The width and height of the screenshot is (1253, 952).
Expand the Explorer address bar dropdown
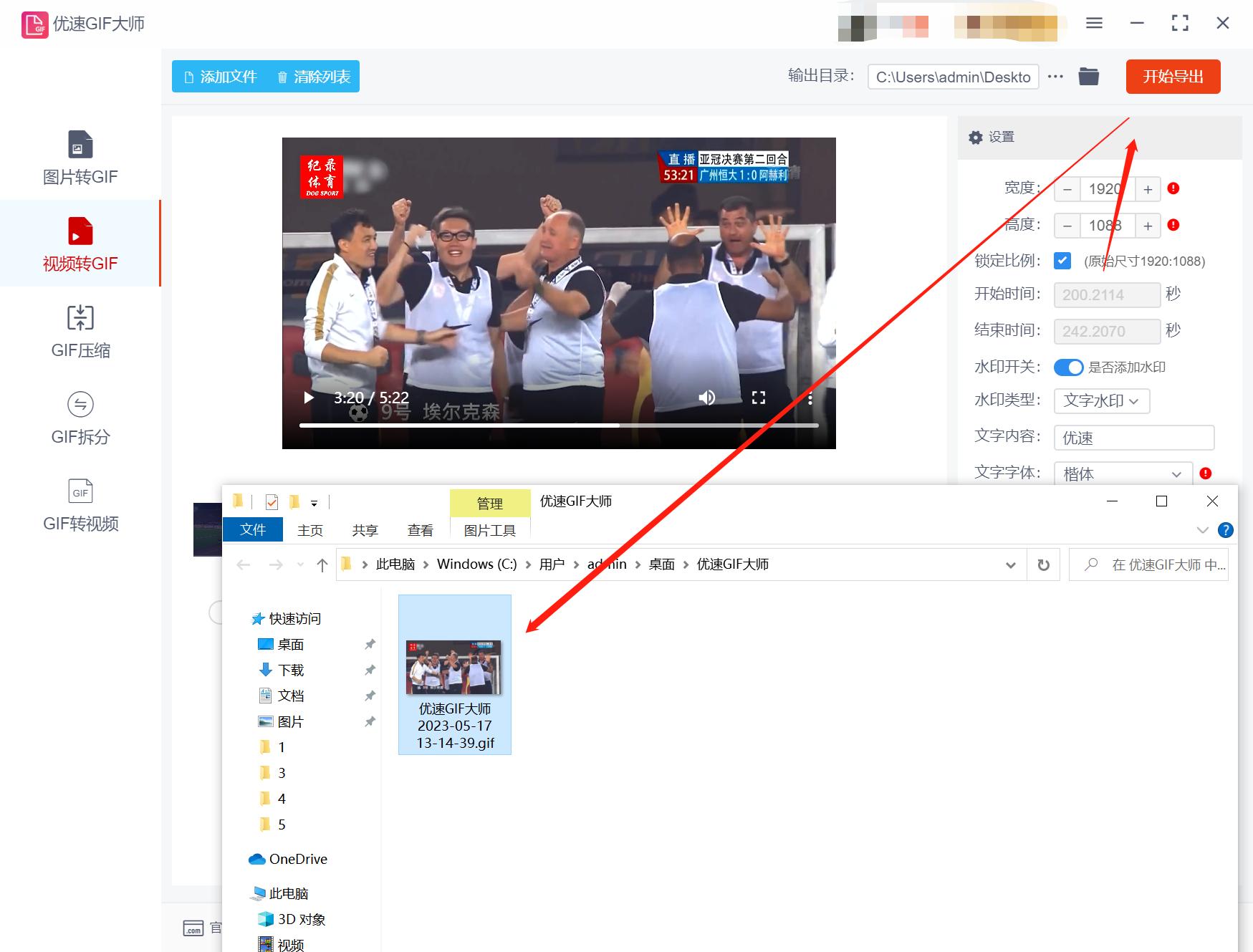pos(1011,564)
